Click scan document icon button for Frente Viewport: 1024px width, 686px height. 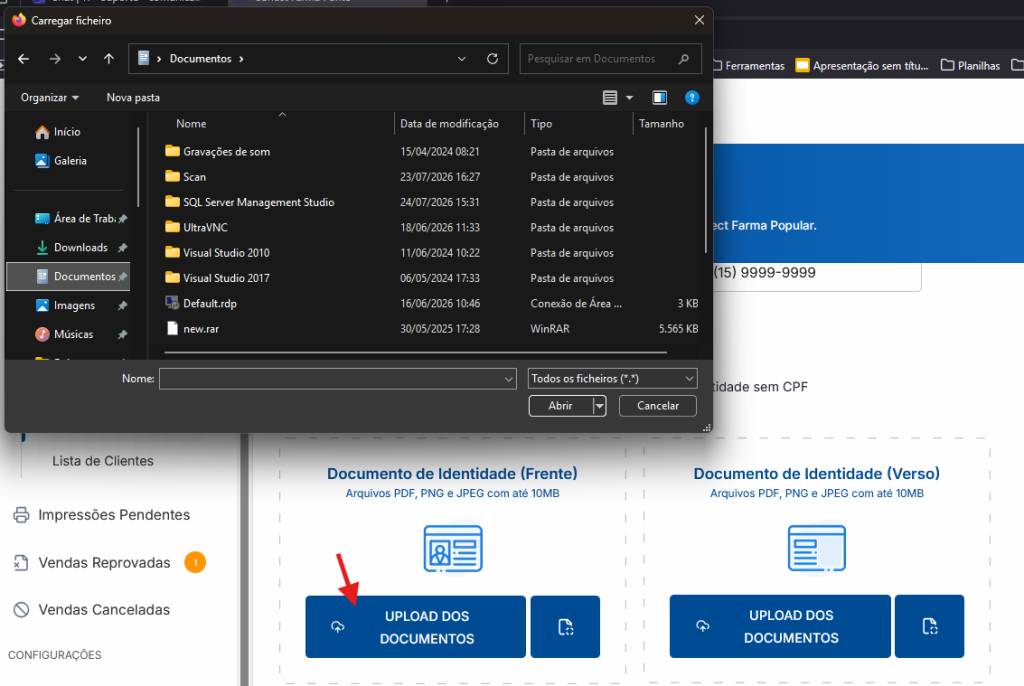click(566, 627)
